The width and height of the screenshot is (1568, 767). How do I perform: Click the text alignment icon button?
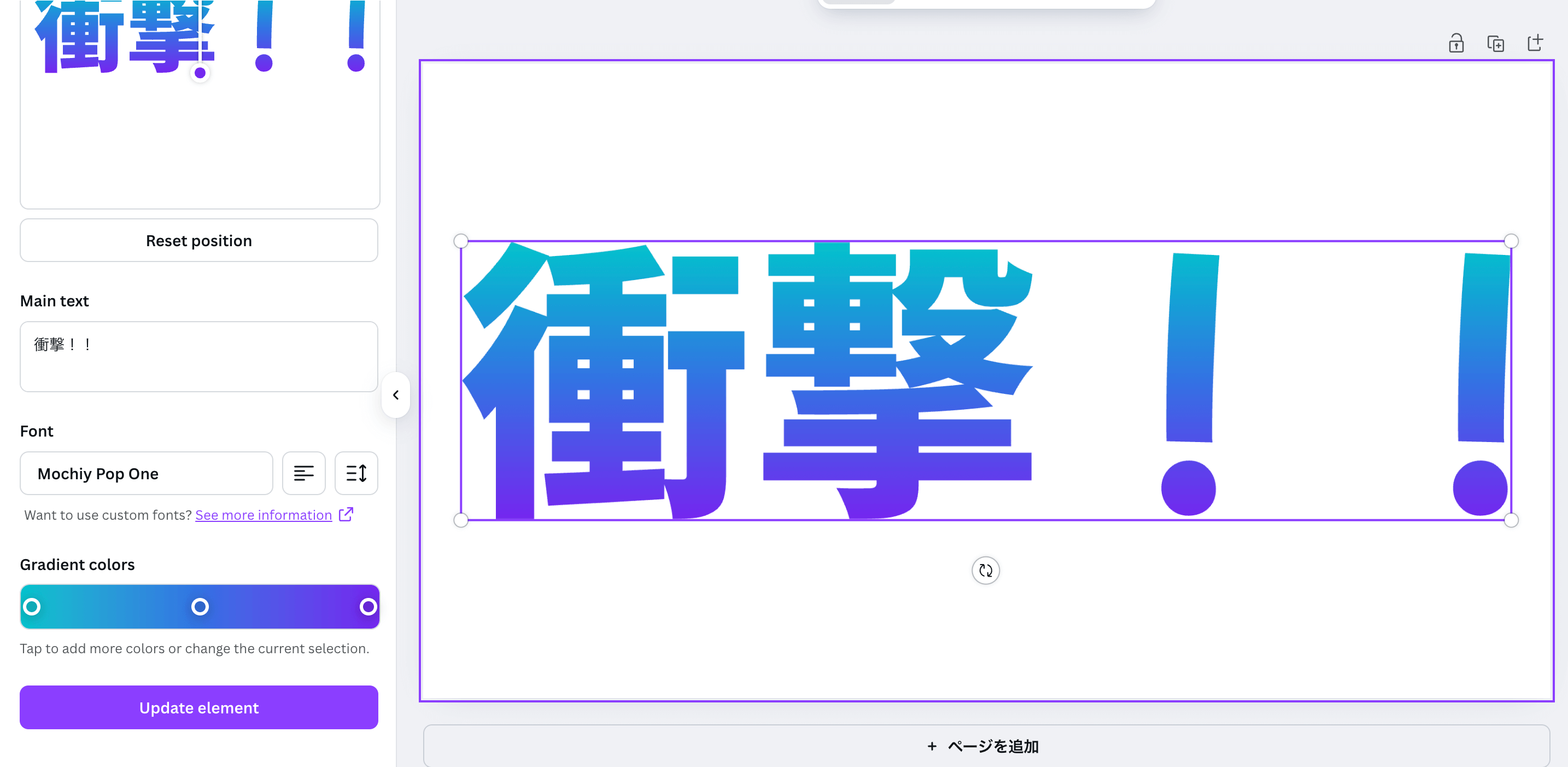(304, 473)
